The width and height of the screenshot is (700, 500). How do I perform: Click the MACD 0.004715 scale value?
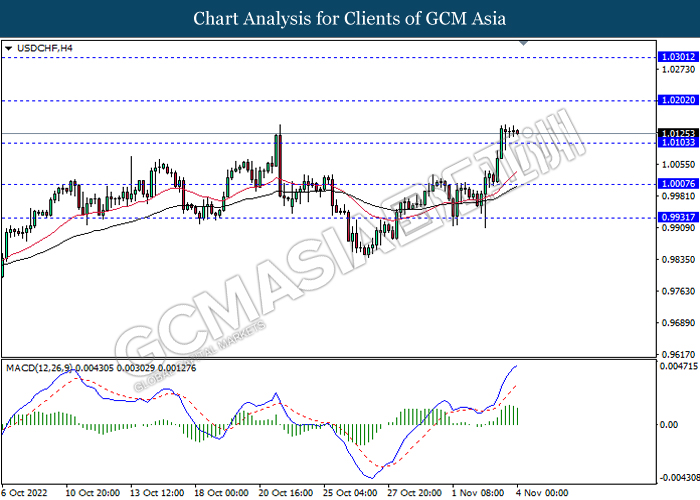[x=679, y=367]
